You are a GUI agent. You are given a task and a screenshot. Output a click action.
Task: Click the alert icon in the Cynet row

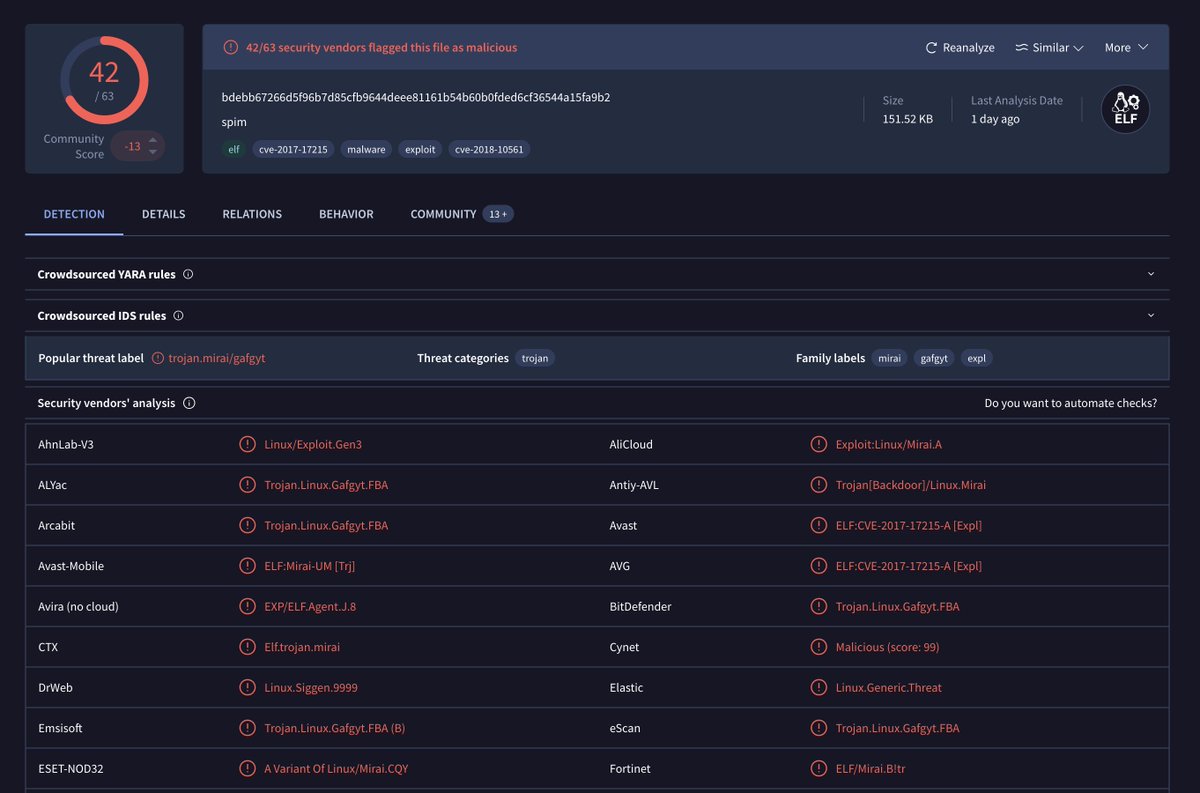(x=819, y=647)
